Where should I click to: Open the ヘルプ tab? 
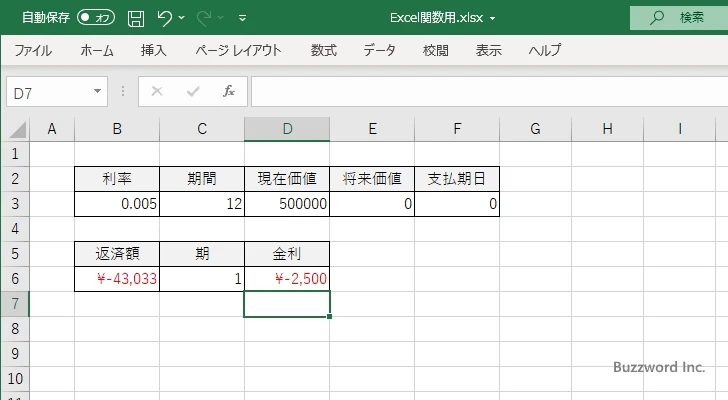(x=545, y=50)
